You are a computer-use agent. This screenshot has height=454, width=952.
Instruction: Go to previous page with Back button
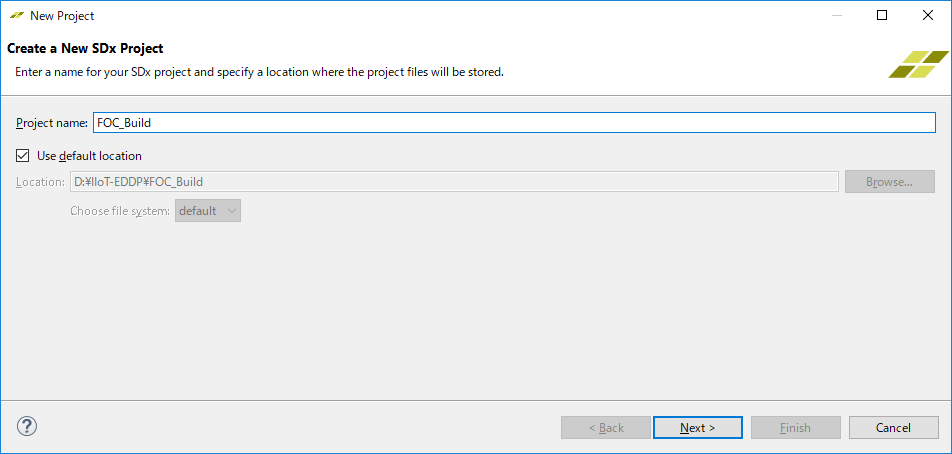point(606,428)
